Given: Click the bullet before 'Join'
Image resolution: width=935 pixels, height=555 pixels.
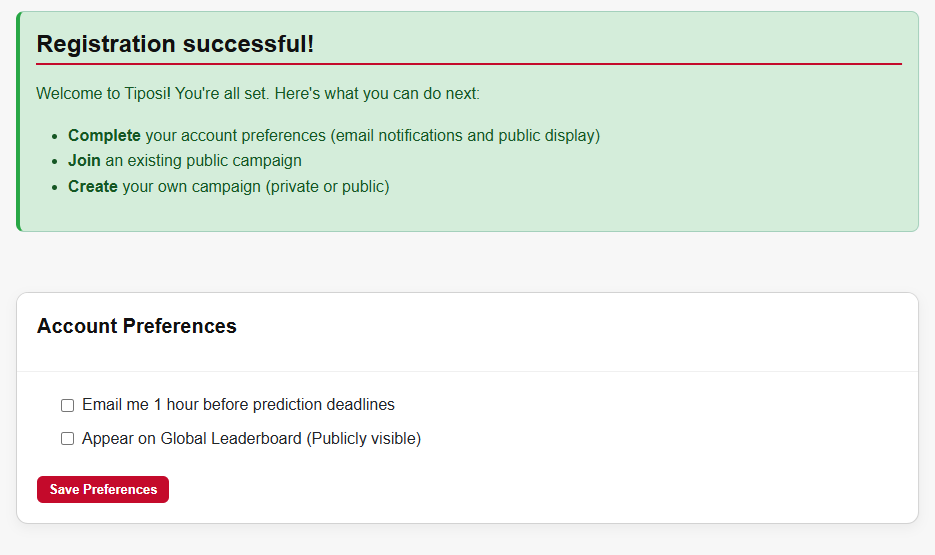Looking at the screenshot, I should 54,161.
